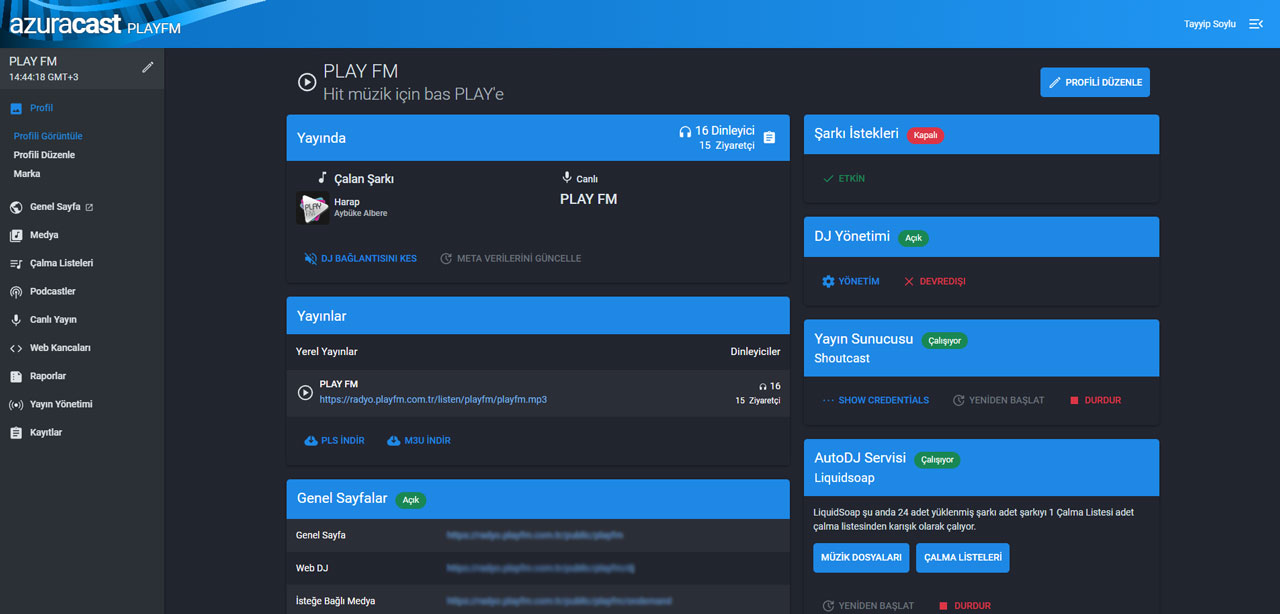This screenshot has height=614, width=1280.
Task: Open song history clipboard icon in Yayında header
Action: click(769, 138)
